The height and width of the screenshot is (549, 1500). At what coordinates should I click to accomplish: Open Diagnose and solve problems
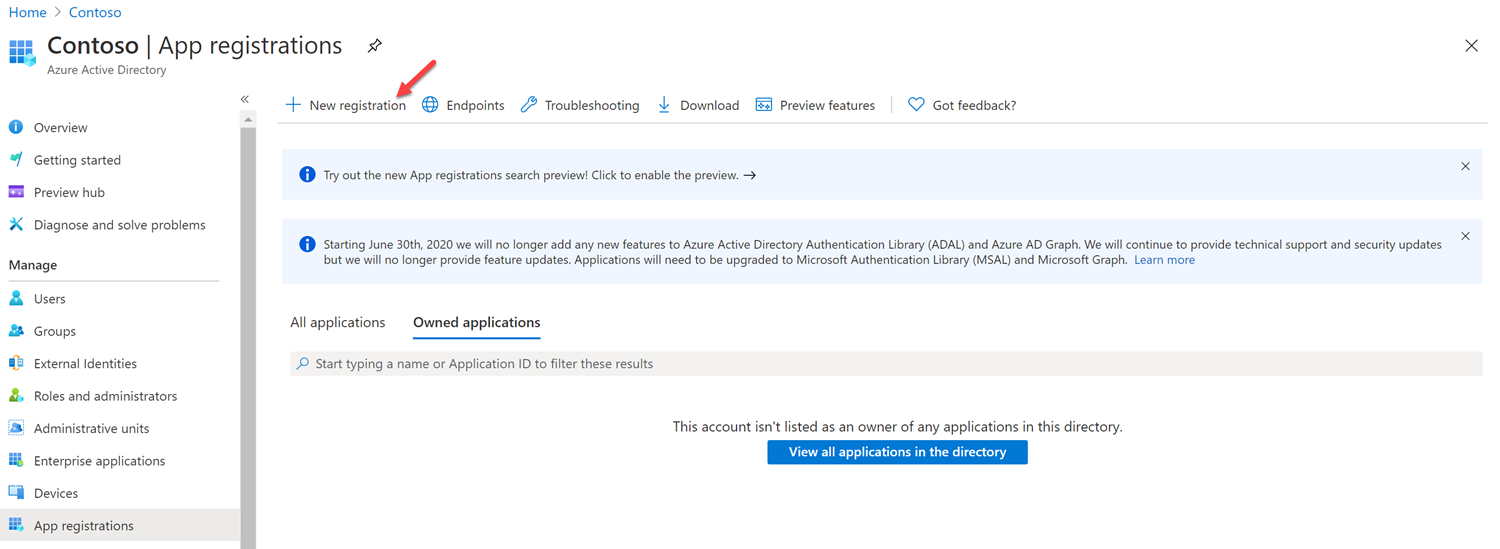(x=120, y=225)
